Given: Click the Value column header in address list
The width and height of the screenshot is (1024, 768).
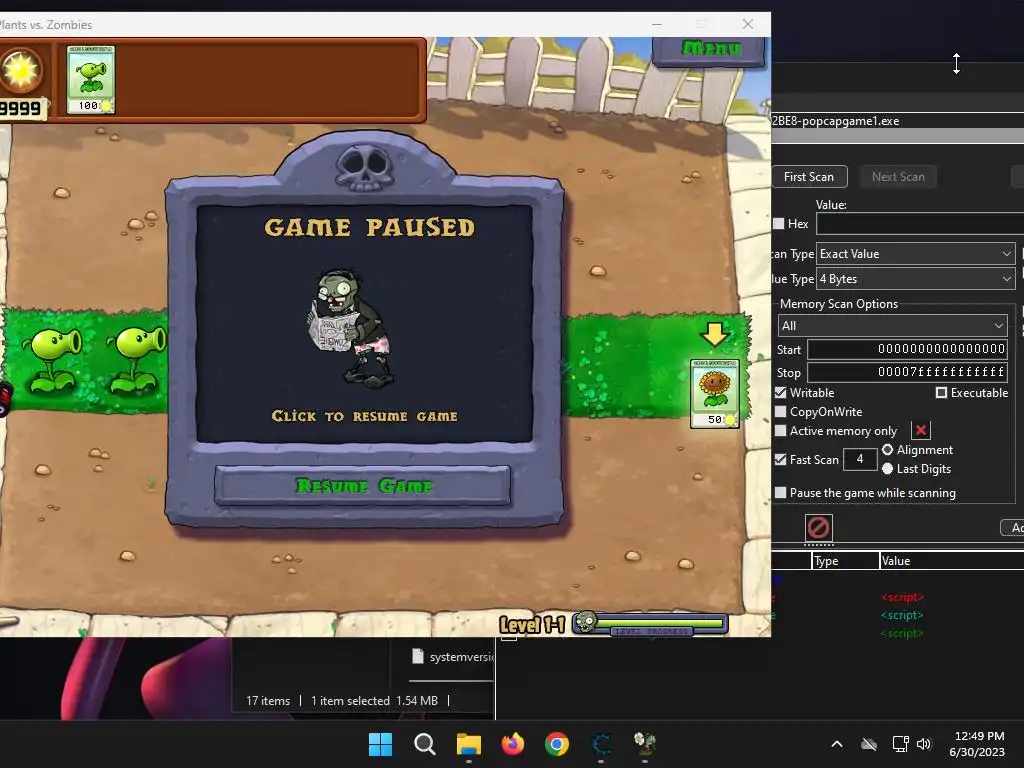Looking at the screenshot, I should pyautogui.click(x=952, y=560).
